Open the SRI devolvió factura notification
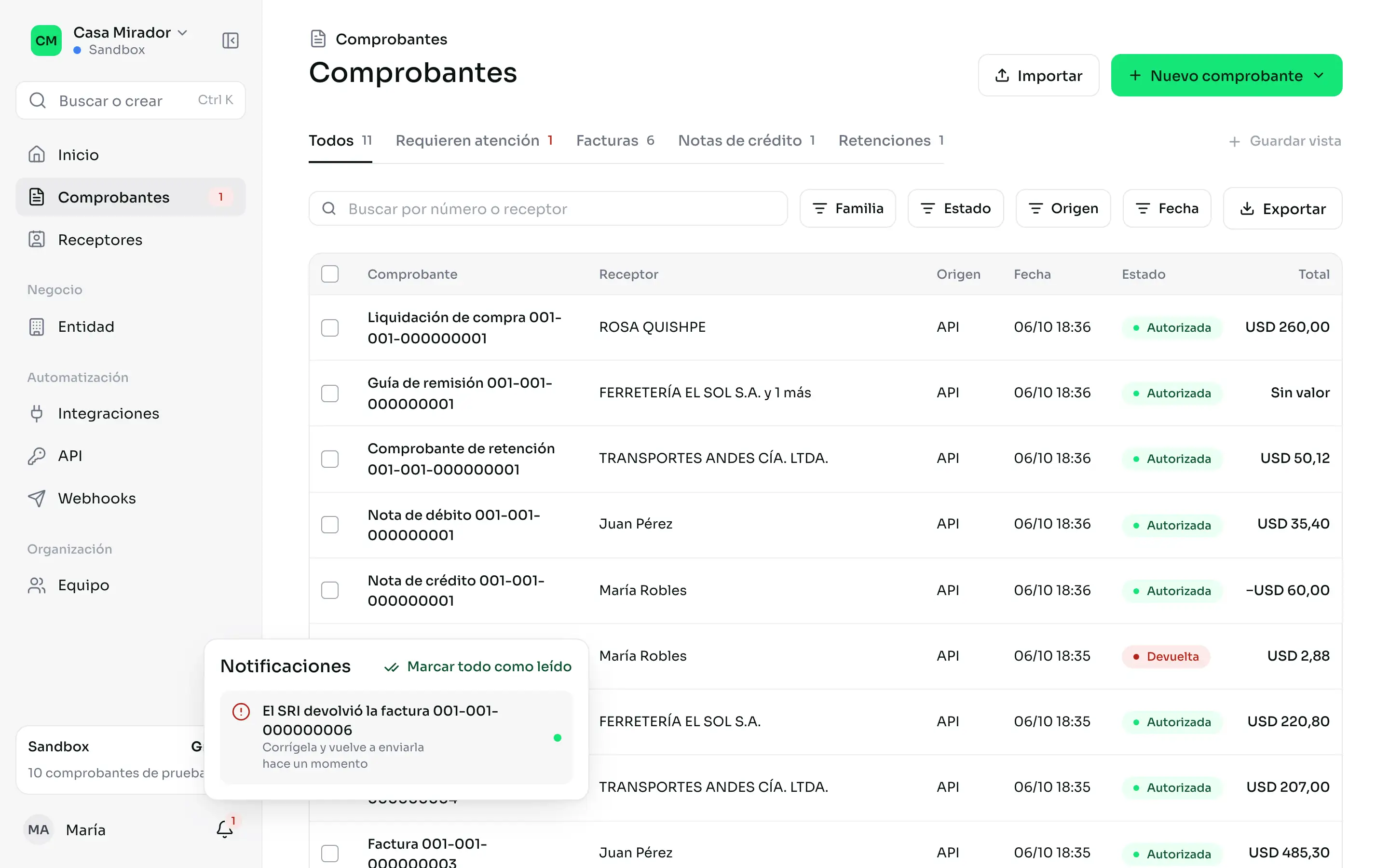The image size is (1389, 868). 396,737
